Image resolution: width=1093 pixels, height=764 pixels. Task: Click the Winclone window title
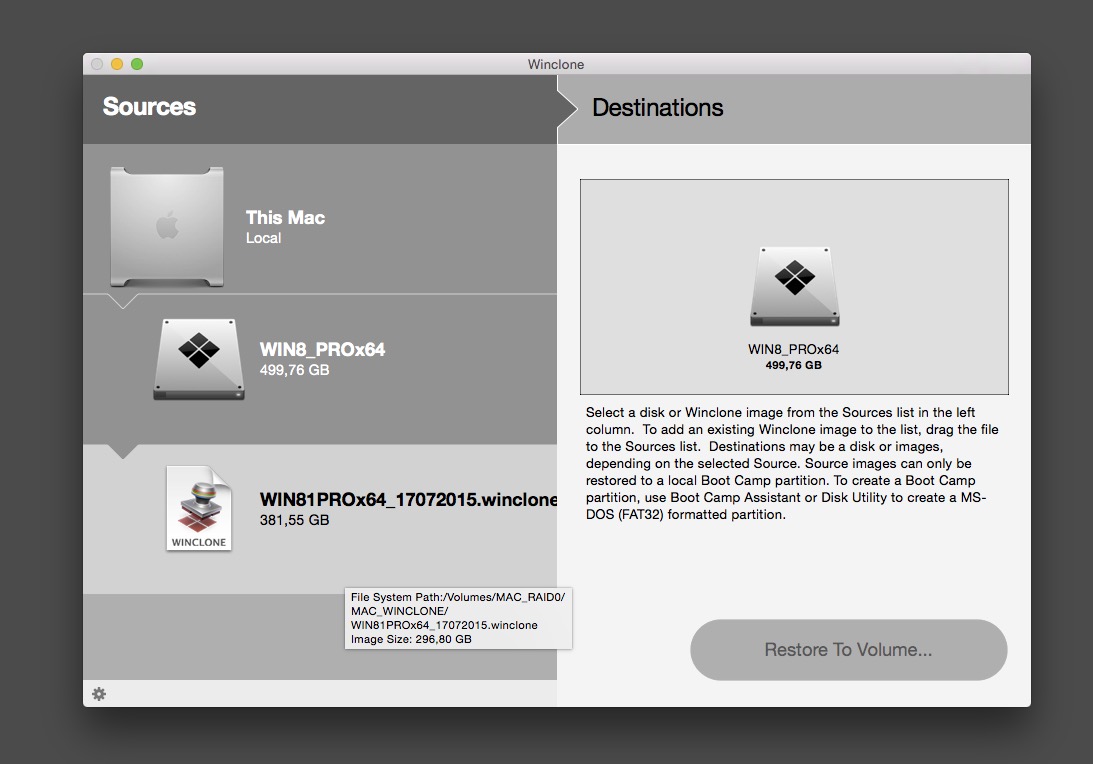556,64
